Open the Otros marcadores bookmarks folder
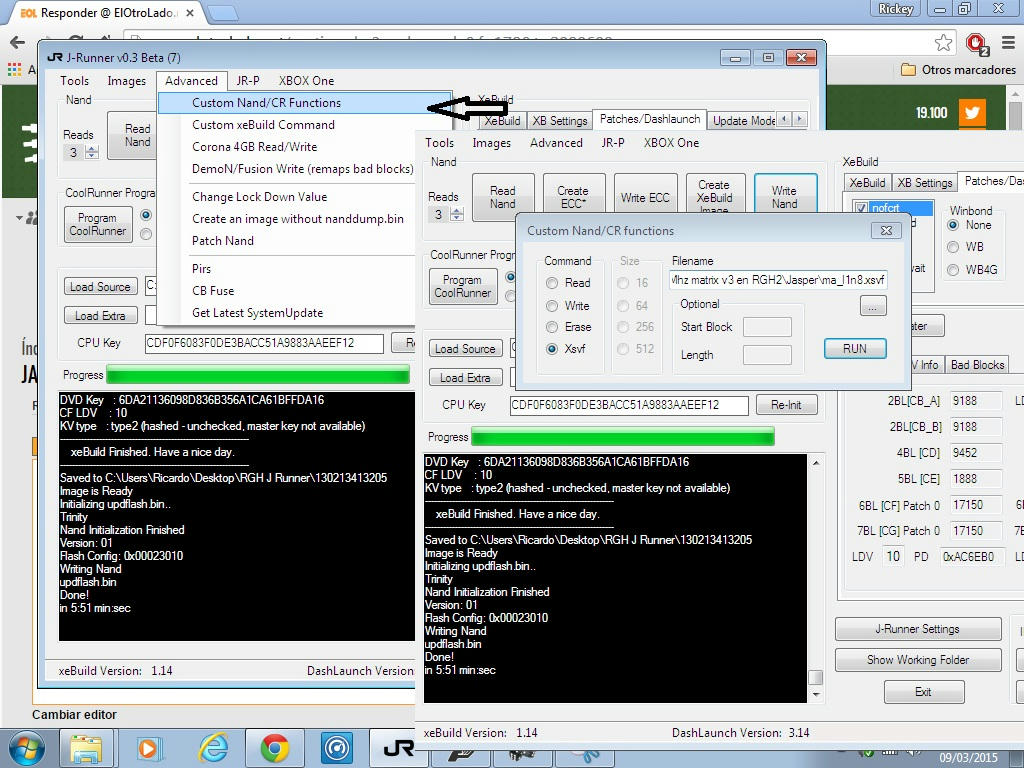This screenshot has width=1024, height=768. 958,69
